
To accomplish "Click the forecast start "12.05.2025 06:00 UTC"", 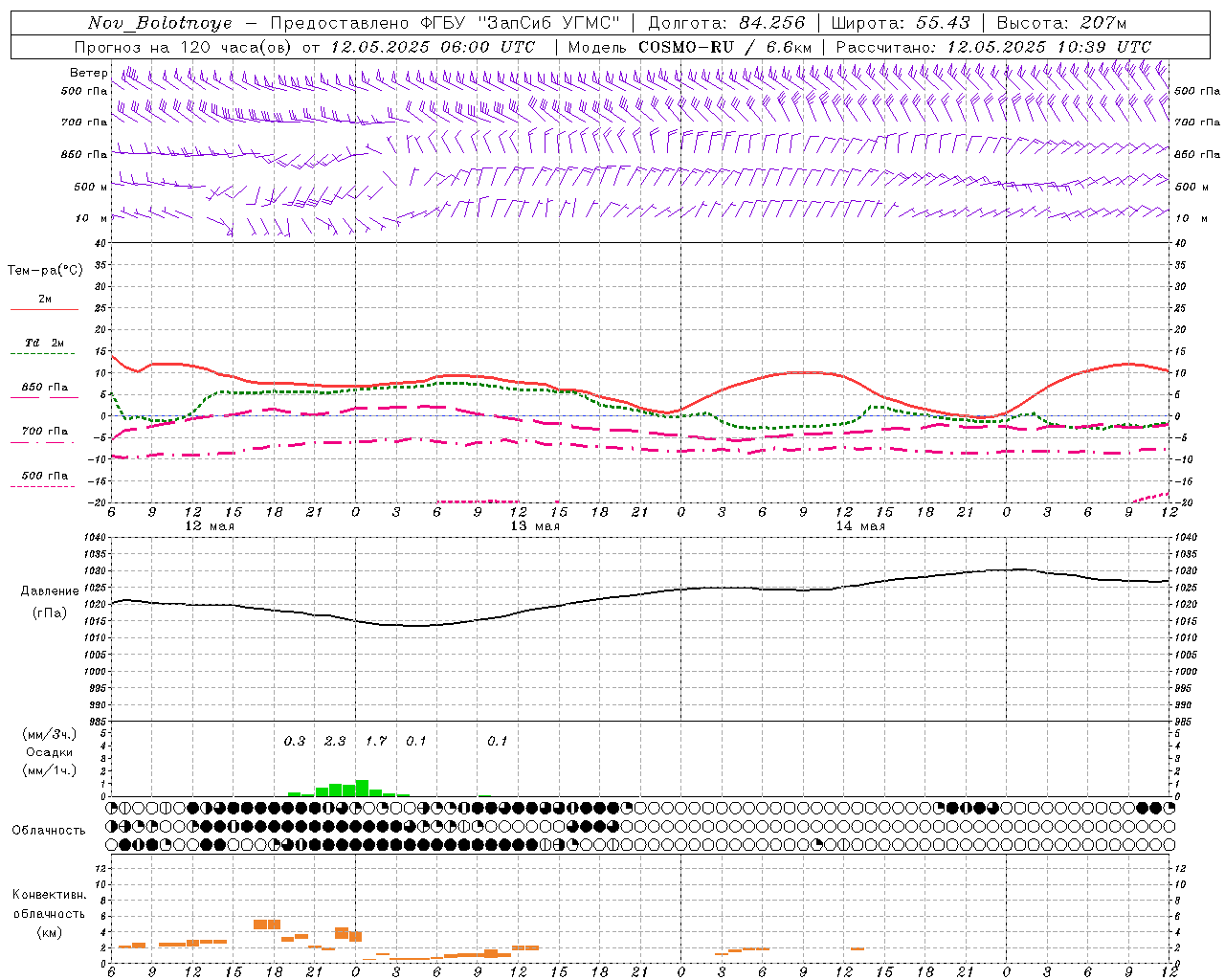I will 433,47.
